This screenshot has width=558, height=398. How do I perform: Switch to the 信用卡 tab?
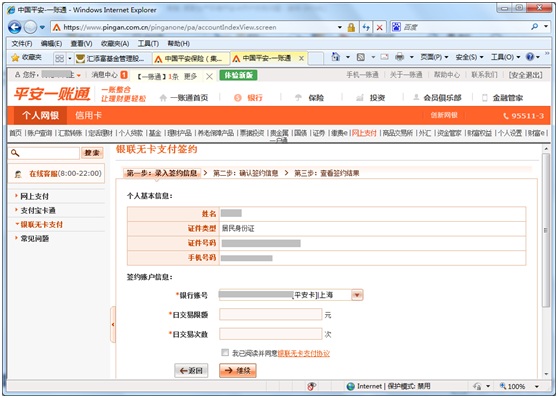tap(88, 115)
